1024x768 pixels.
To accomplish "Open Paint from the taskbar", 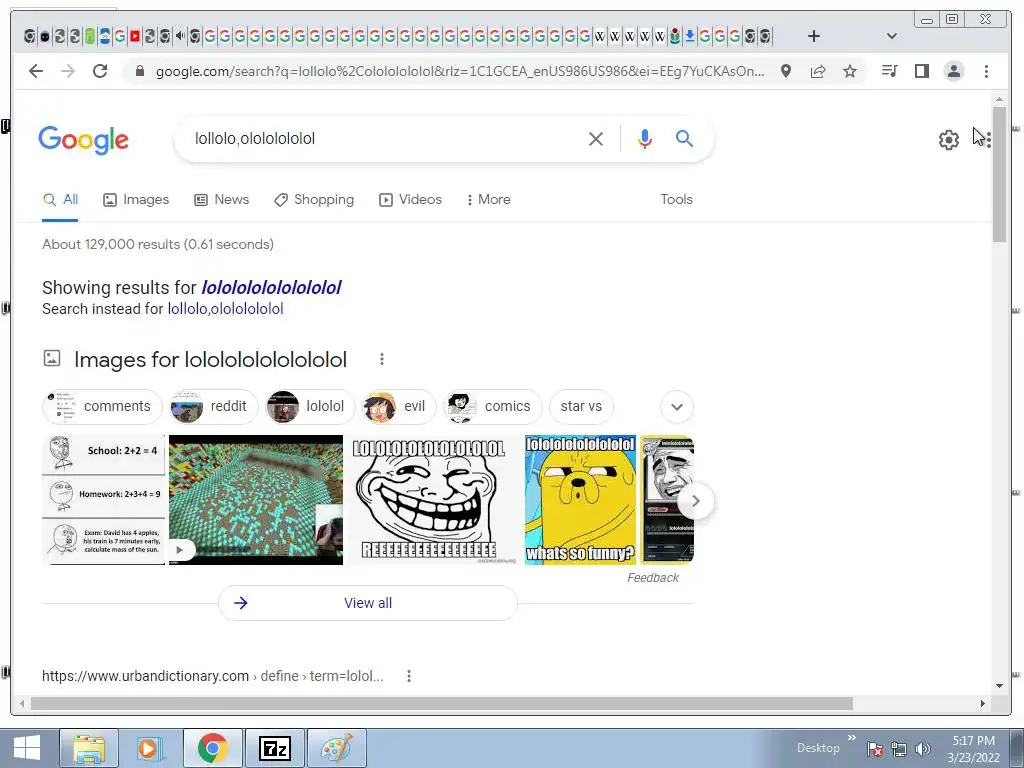I will [x=336, y=748].
